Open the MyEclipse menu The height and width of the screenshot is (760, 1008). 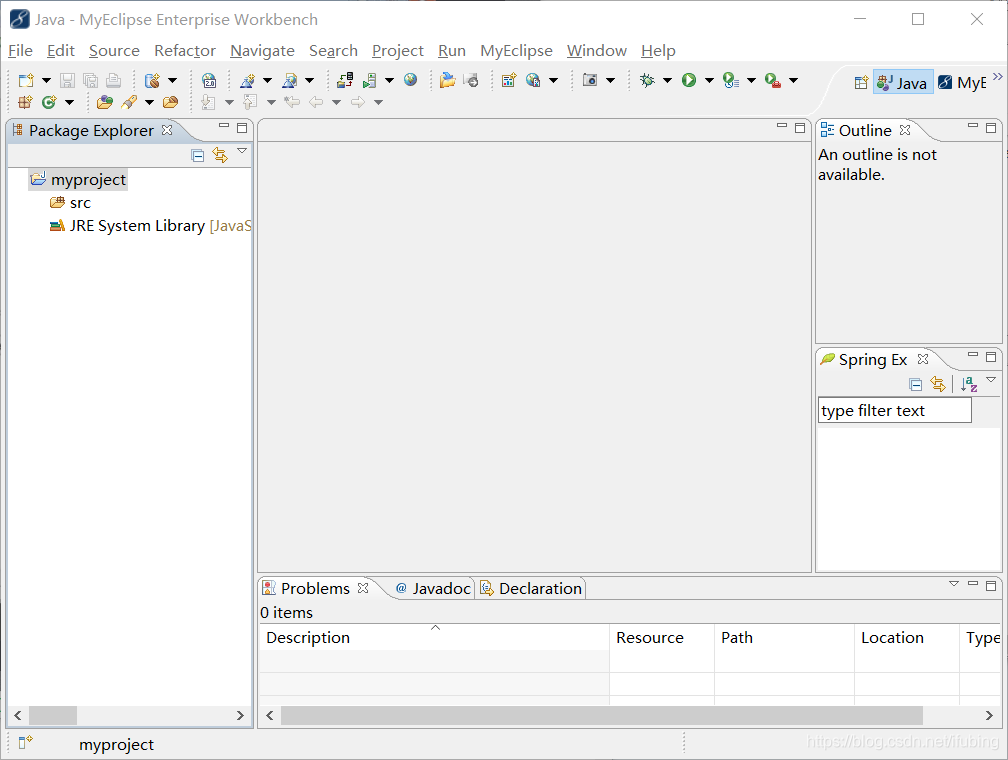pos(516,51)
